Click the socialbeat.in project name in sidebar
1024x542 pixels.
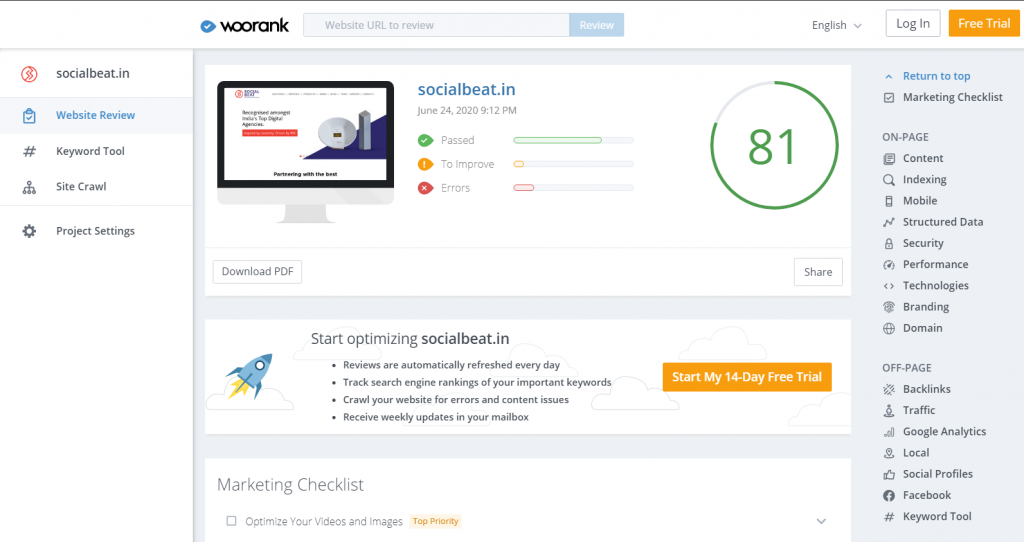[93, 74]
